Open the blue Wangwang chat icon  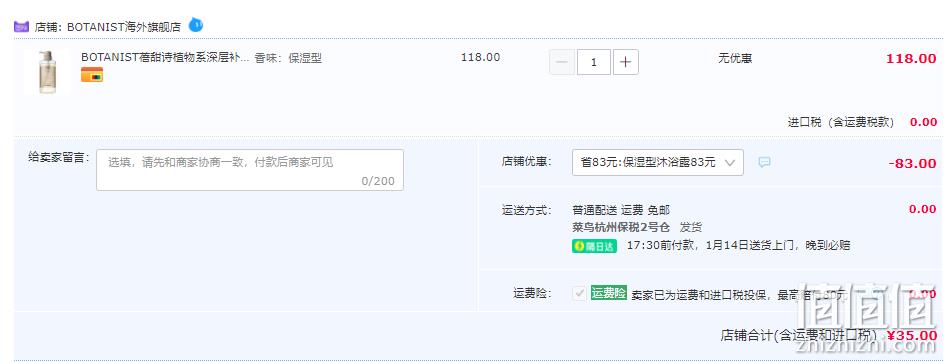click(x=196, y=25)
